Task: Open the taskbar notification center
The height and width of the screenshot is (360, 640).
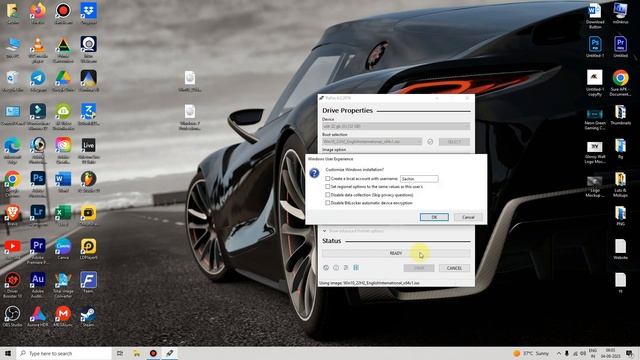Action: [x=630, y=353]
